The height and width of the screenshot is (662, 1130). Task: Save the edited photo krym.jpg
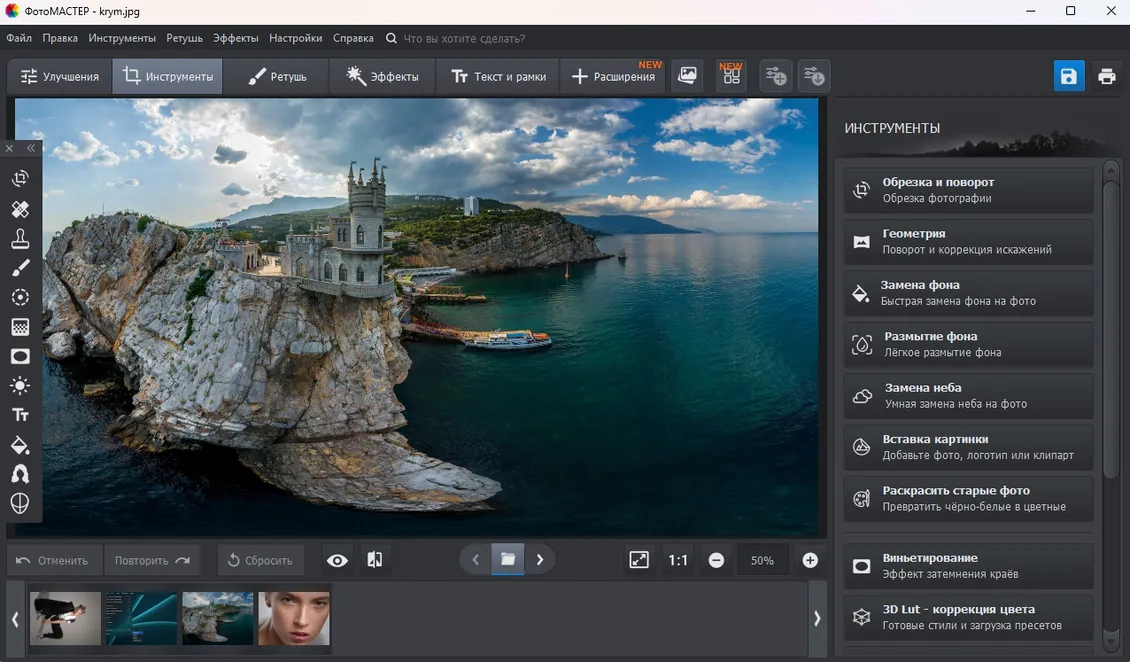click(1068, 75)
